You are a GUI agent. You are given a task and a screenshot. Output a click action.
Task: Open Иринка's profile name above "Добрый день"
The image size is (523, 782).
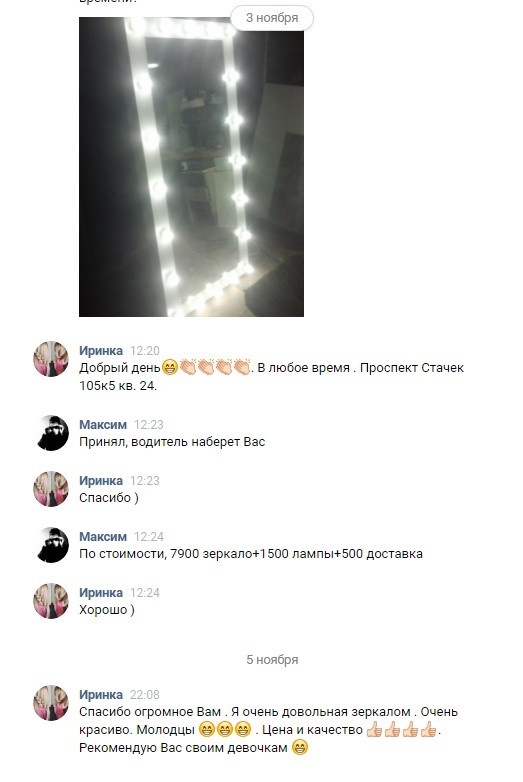pos(101,351)
